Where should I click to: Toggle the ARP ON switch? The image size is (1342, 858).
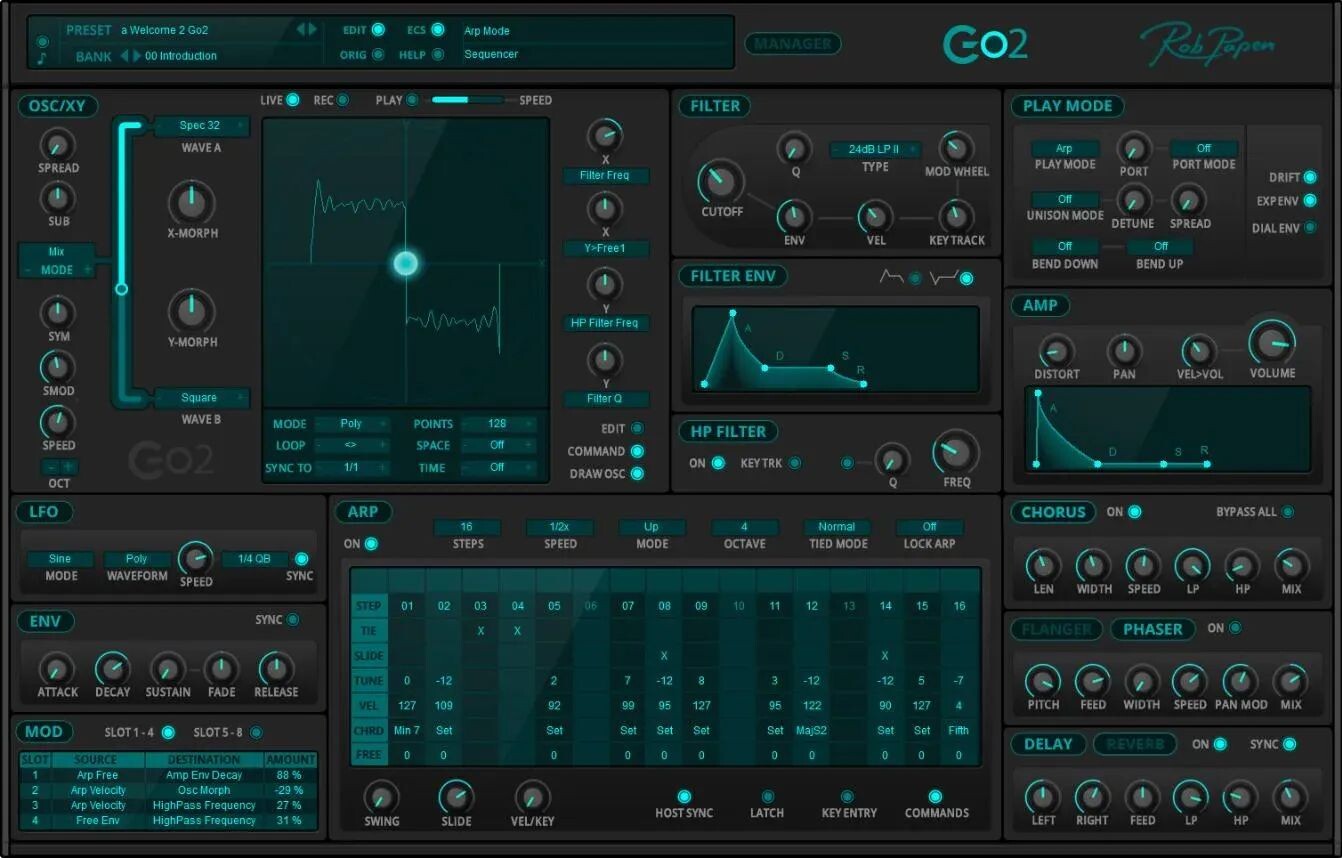click(372, 544)
